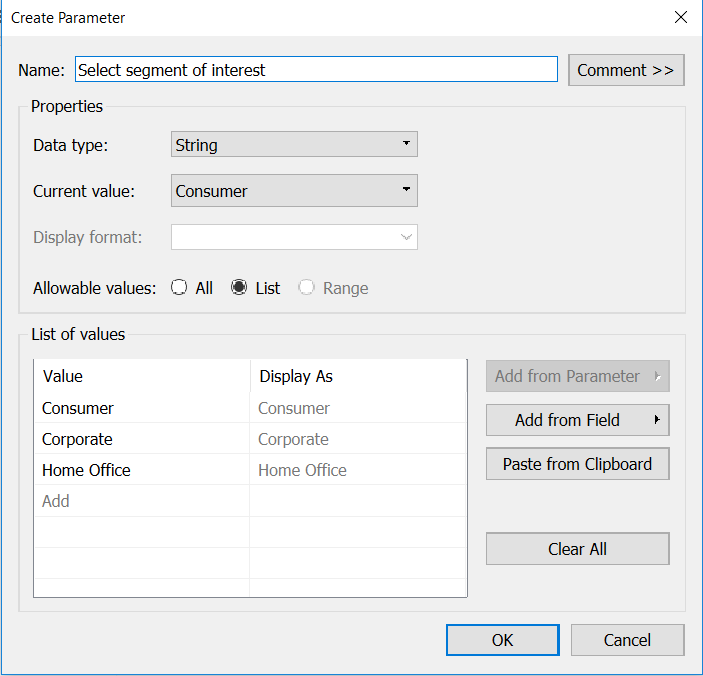
Task: Expand the Display format combo box
Action: tap(294, 237)
